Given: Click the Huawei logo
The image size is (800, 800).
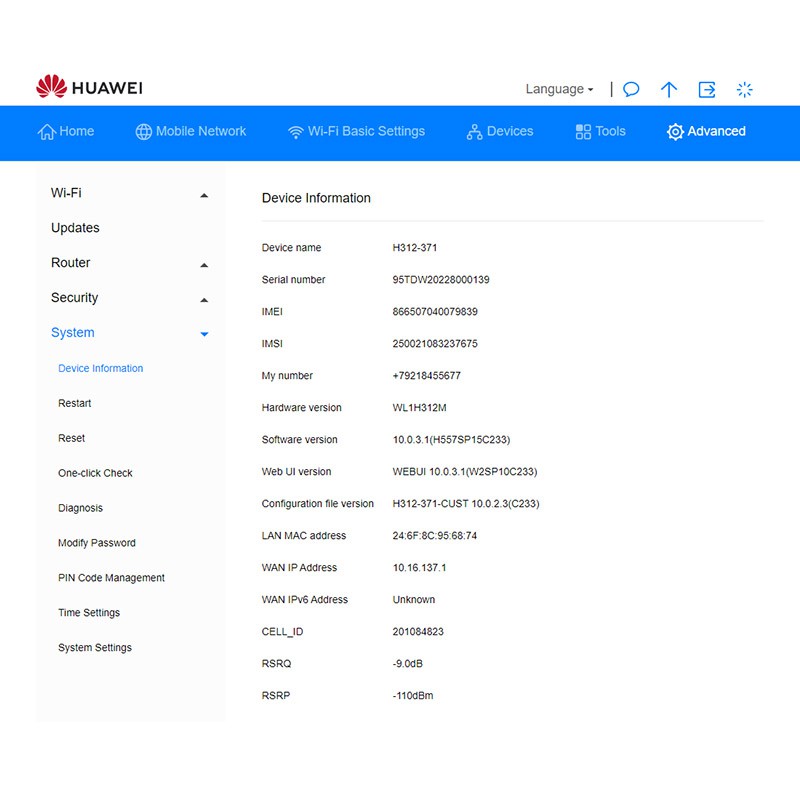Looking at the screenshot, I should pos(89,88).
